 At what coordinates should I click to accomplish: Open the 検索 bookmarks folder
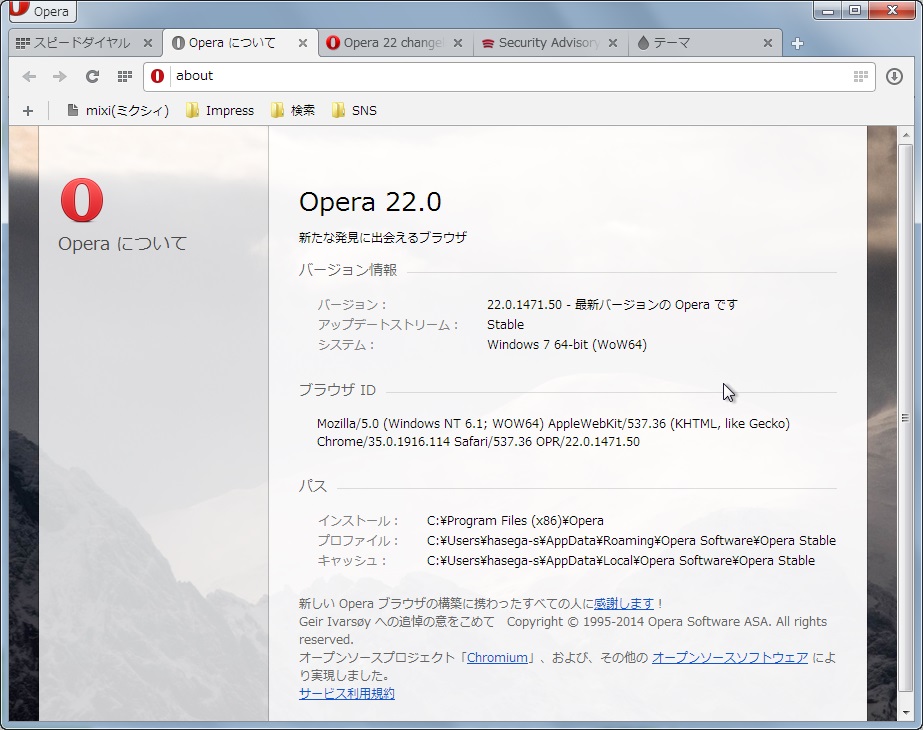point(292,110)
